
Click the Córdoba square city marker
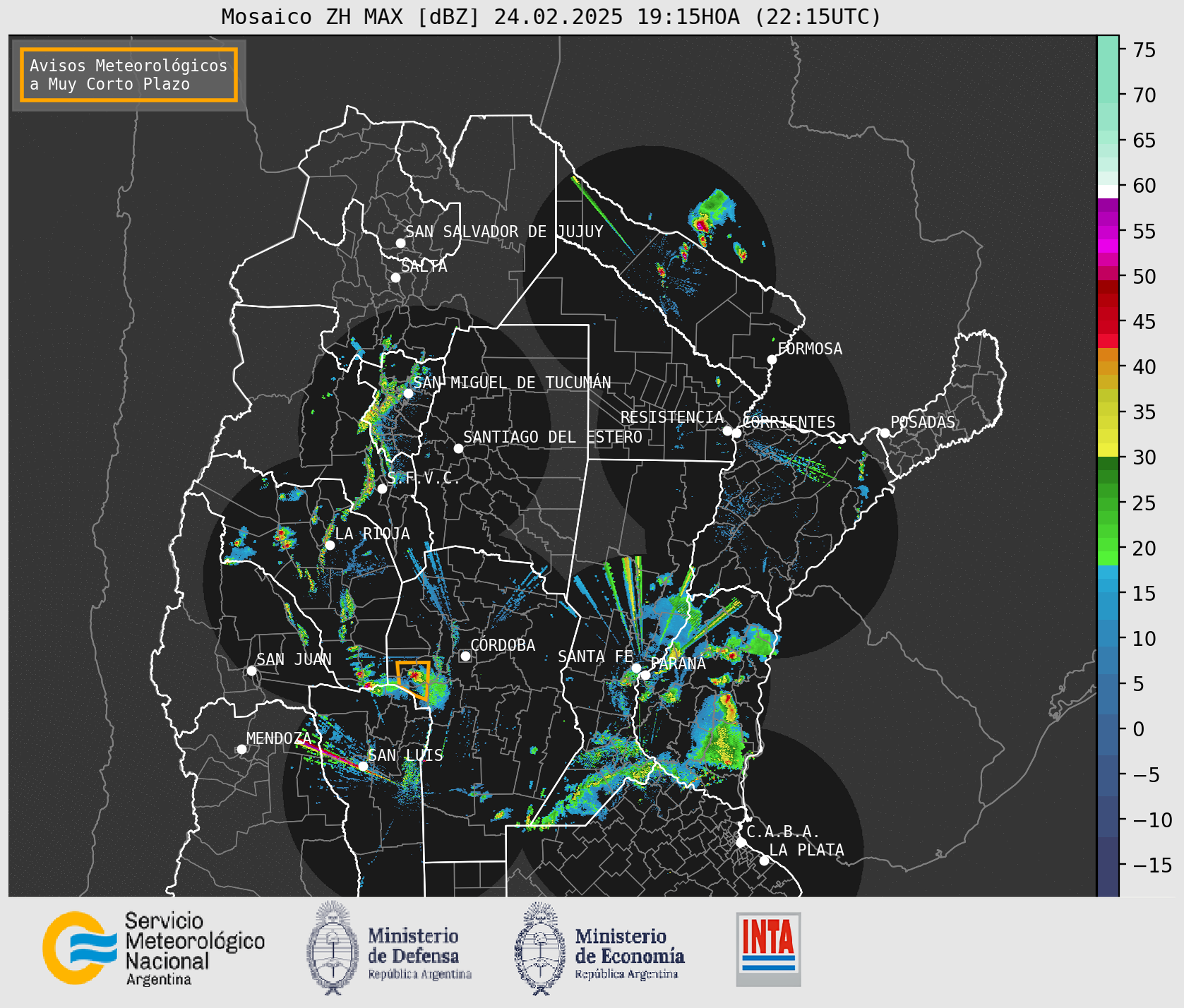(465, 656)
